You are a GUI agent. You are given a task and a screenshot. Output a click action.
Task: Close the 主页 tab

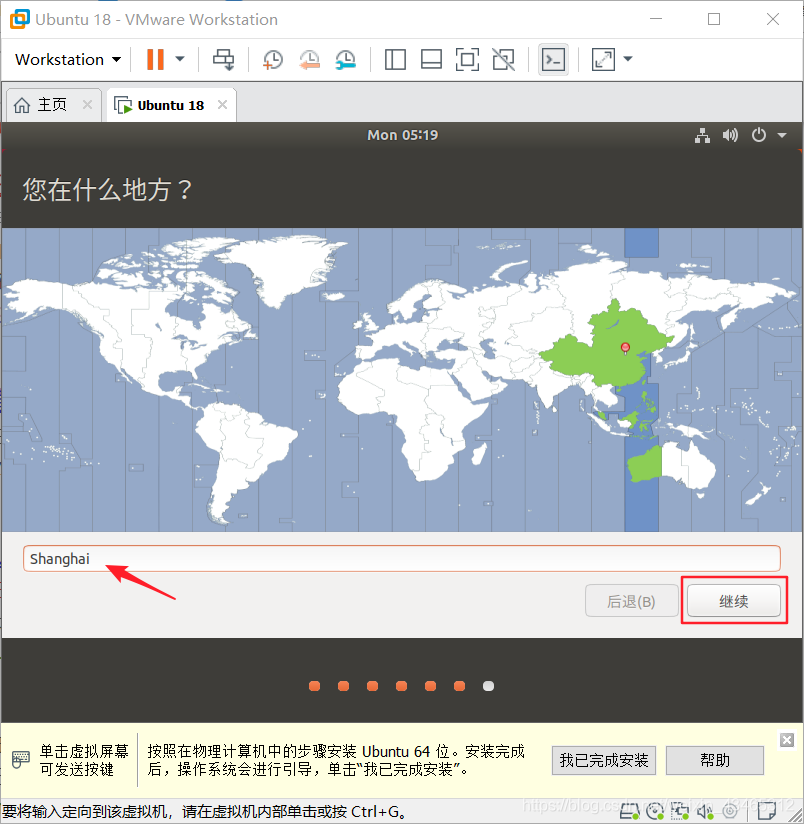[x=88, y=105]
